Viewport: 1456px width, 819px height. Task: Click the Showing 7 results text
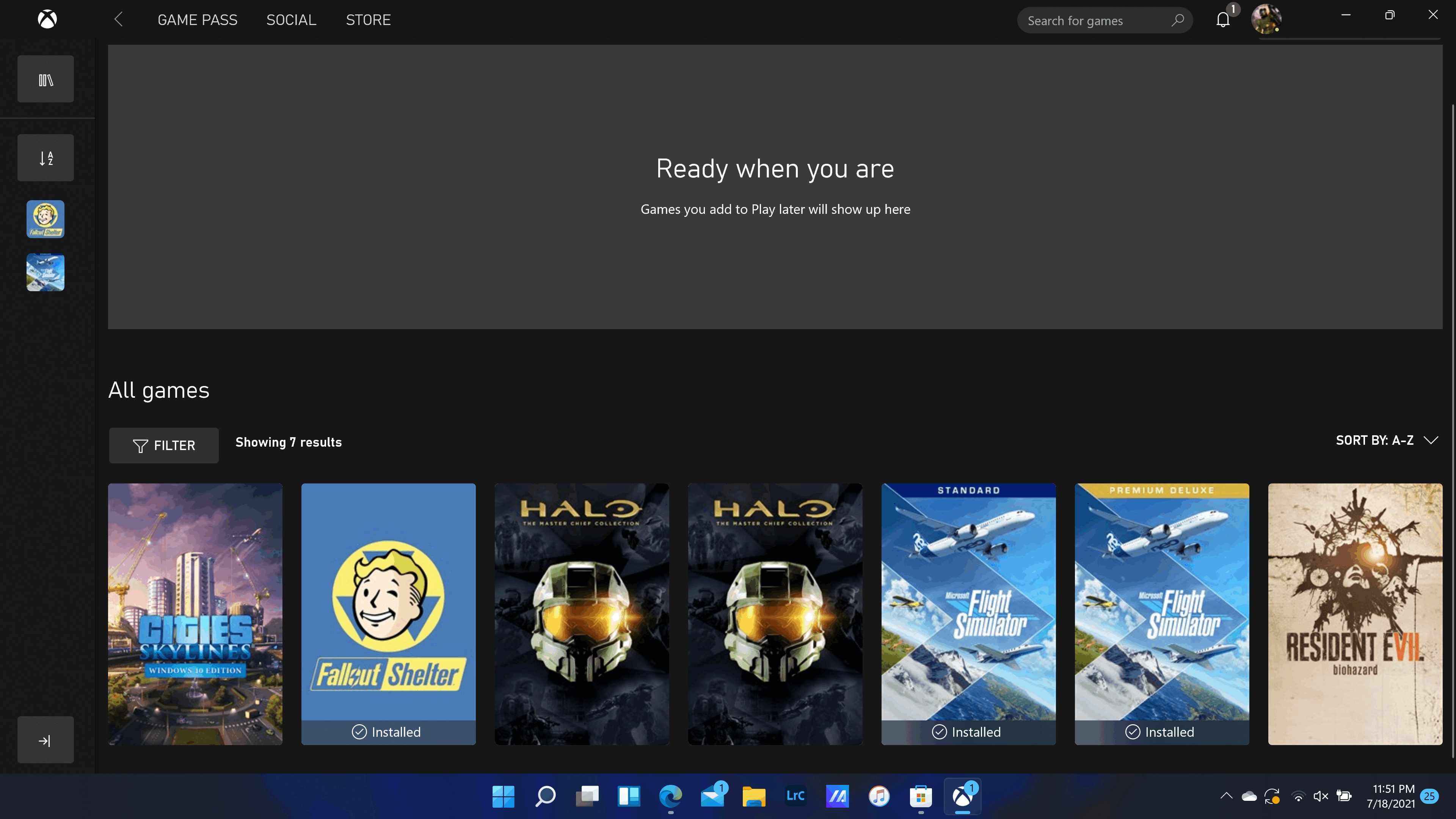[x=288, y=442]
